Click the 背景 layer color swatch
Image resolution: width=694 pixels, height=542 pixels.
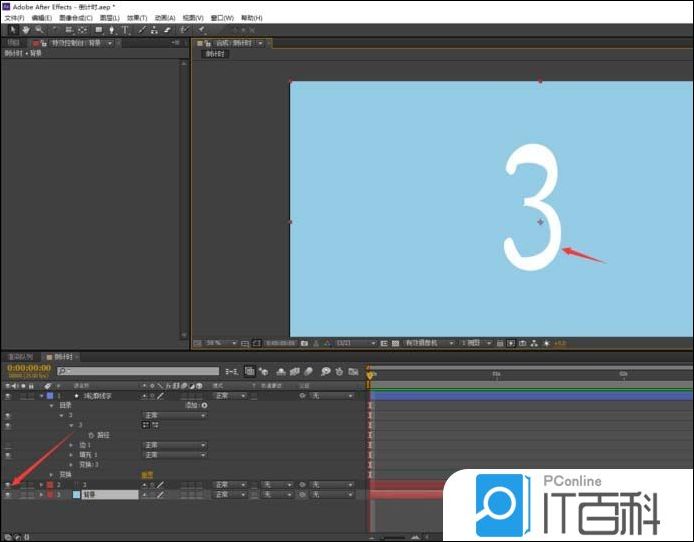[76, 495]
